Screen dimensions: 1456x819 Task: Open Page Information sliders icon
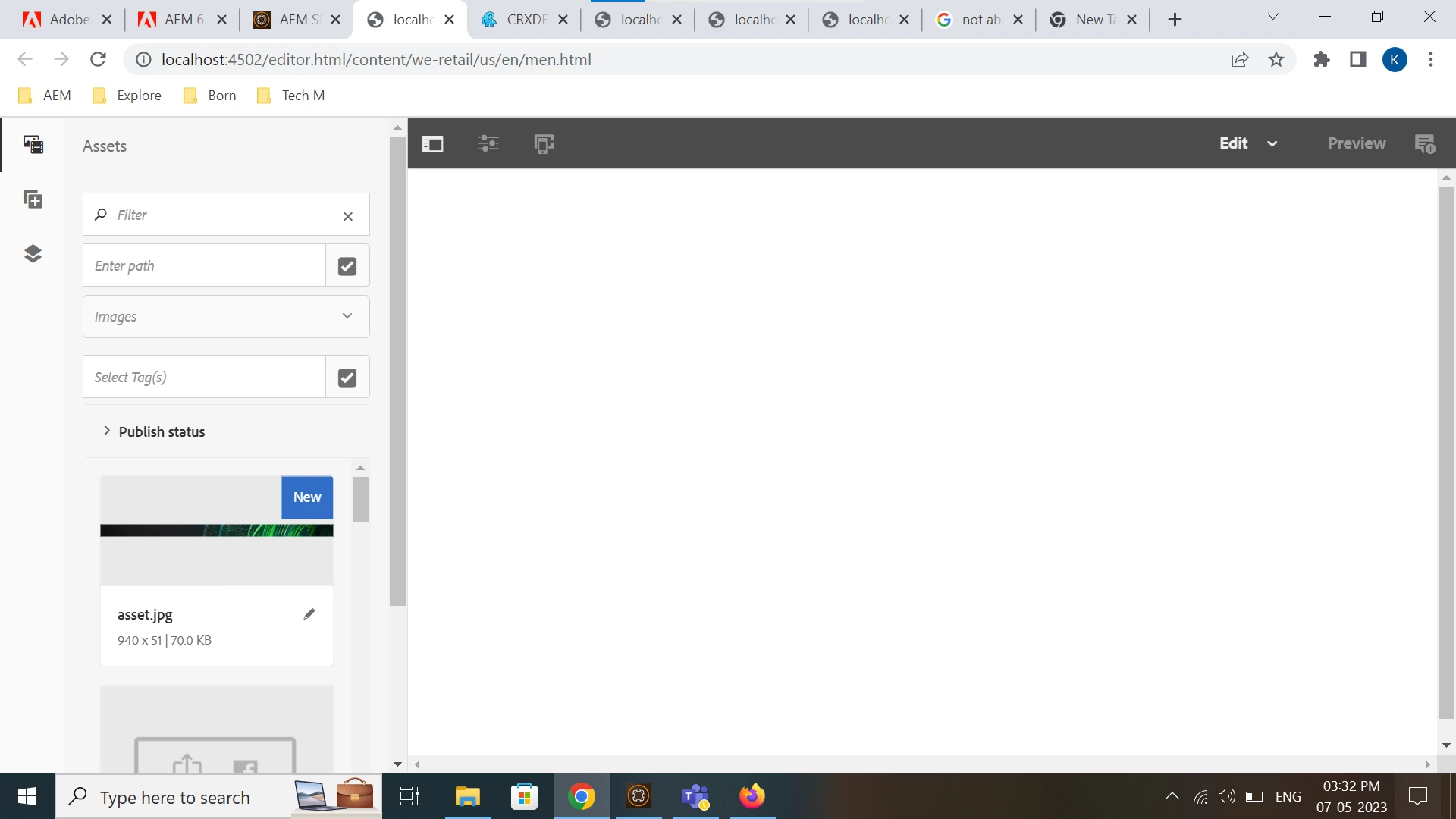[488, 143]
